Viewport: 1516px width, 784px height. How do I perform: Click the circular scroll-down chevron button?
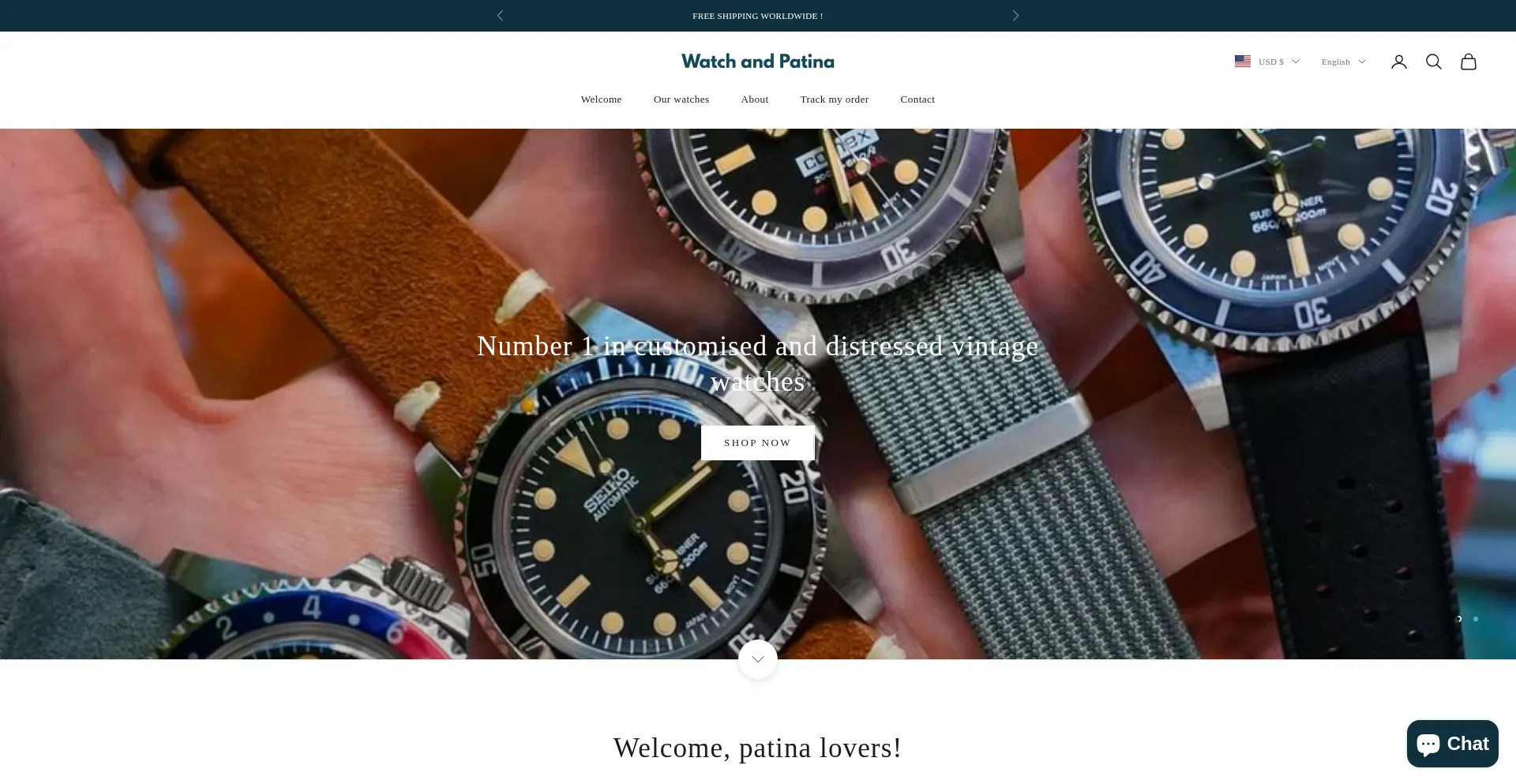757,659
